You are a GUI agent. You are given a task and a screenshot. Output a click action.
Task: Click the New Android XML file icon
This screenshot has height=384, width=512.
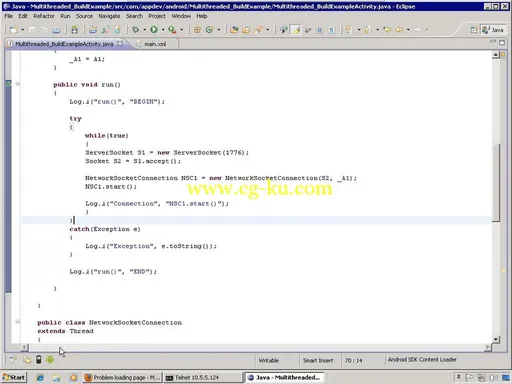[117, 30]
